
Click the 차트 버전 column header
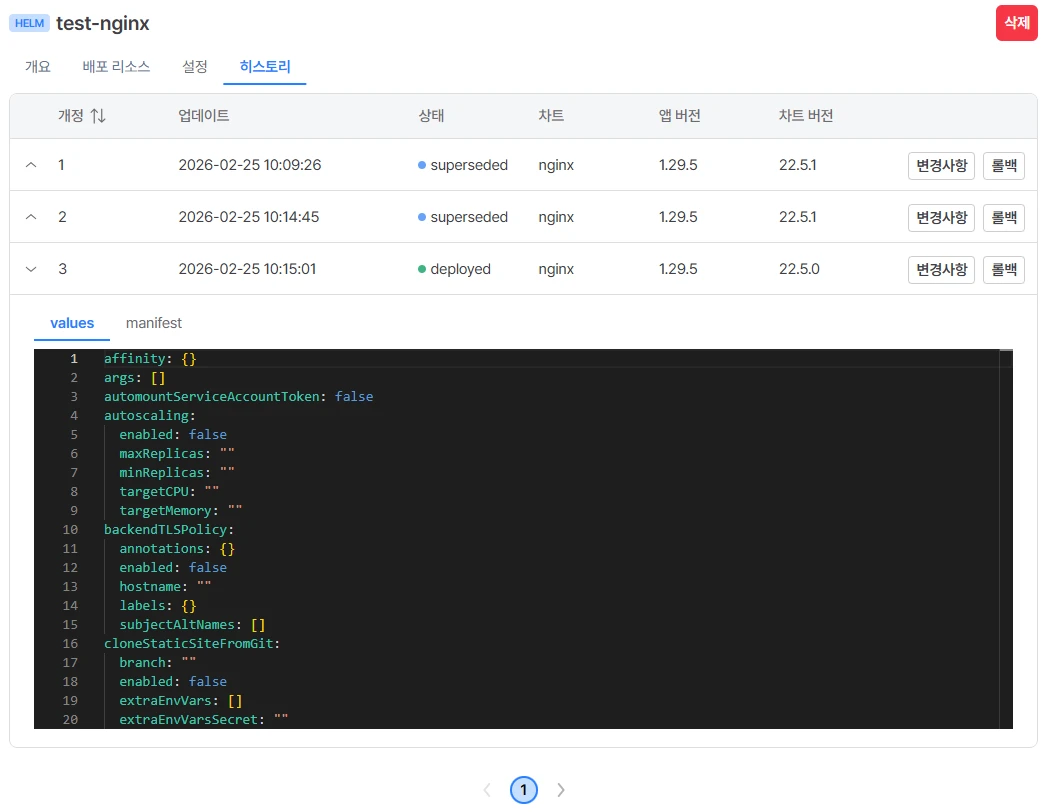[806, 116]
